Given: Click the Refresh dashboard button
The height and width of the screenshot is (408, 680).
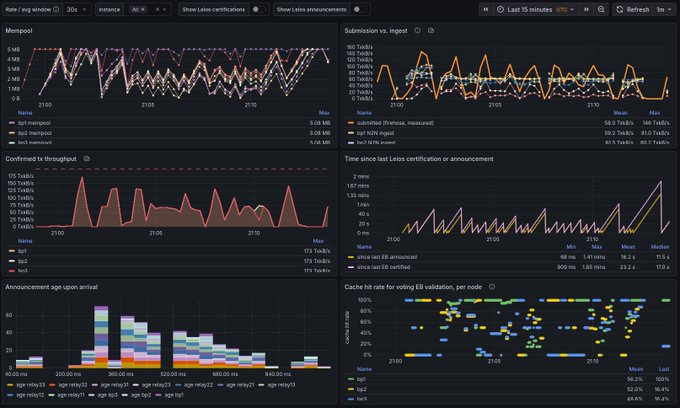Looking at the screenshot, I should (633, 9).
